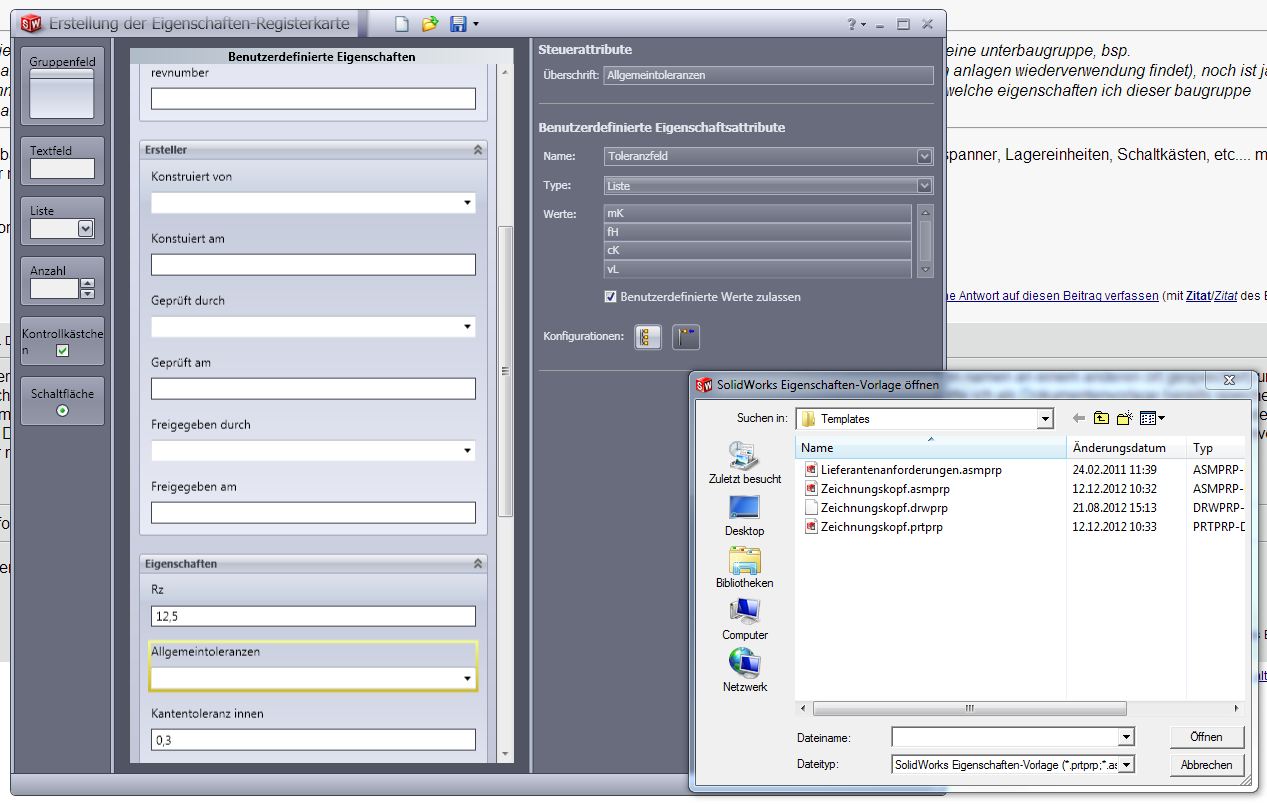Click the 'Kantentoleranz innen' field containing 0,3
Image resolution: width=1267 pixels, height=804 pixels.
[313, 740]
